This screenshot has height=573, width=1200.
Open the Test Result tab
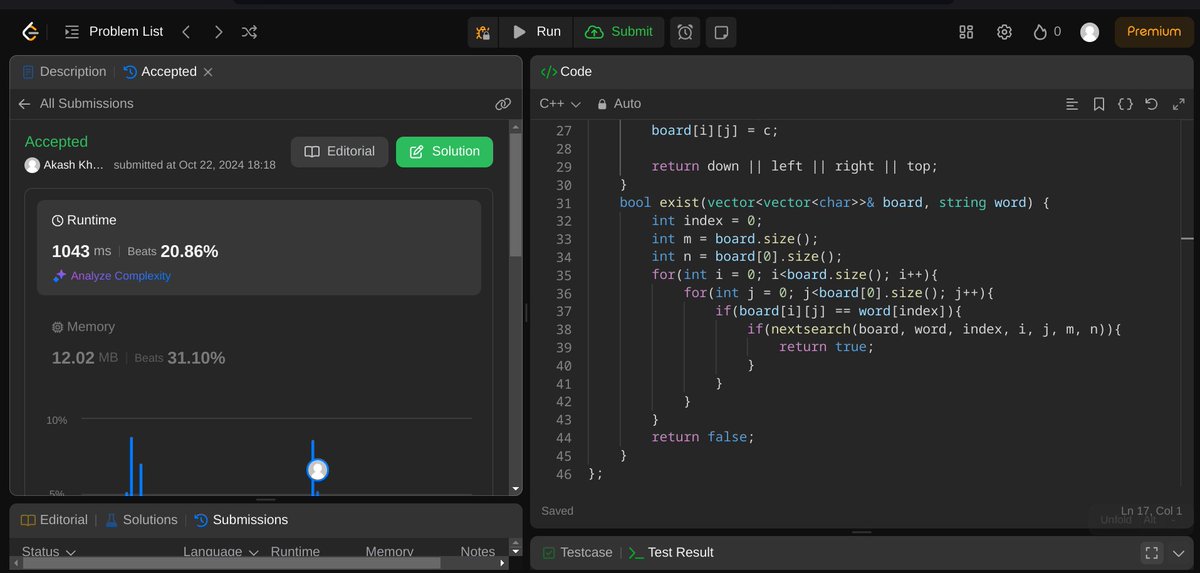click(670, 552)
